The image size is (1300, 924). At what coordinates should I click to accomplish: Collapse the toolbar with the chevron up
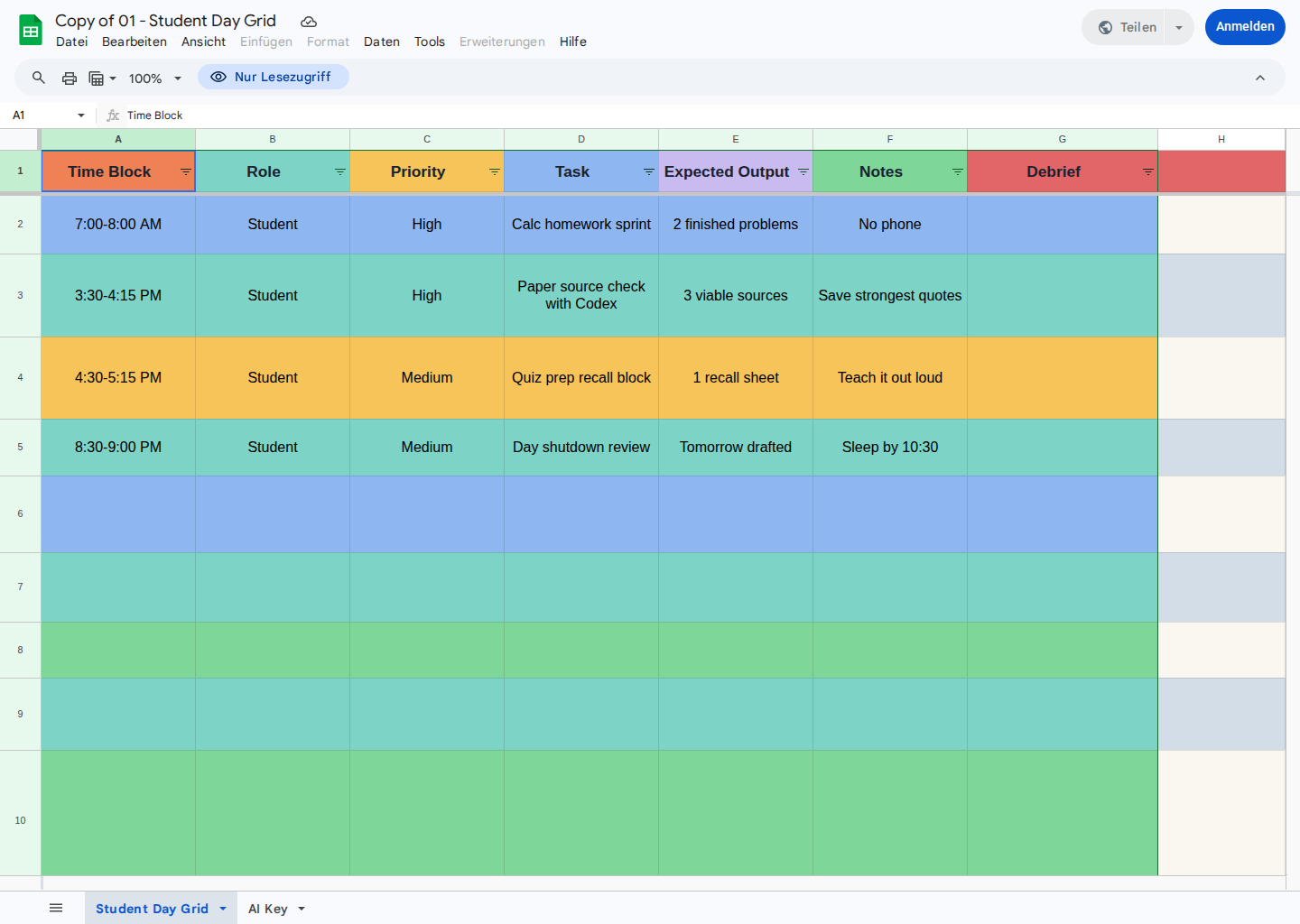click(x=1259, y=79)
